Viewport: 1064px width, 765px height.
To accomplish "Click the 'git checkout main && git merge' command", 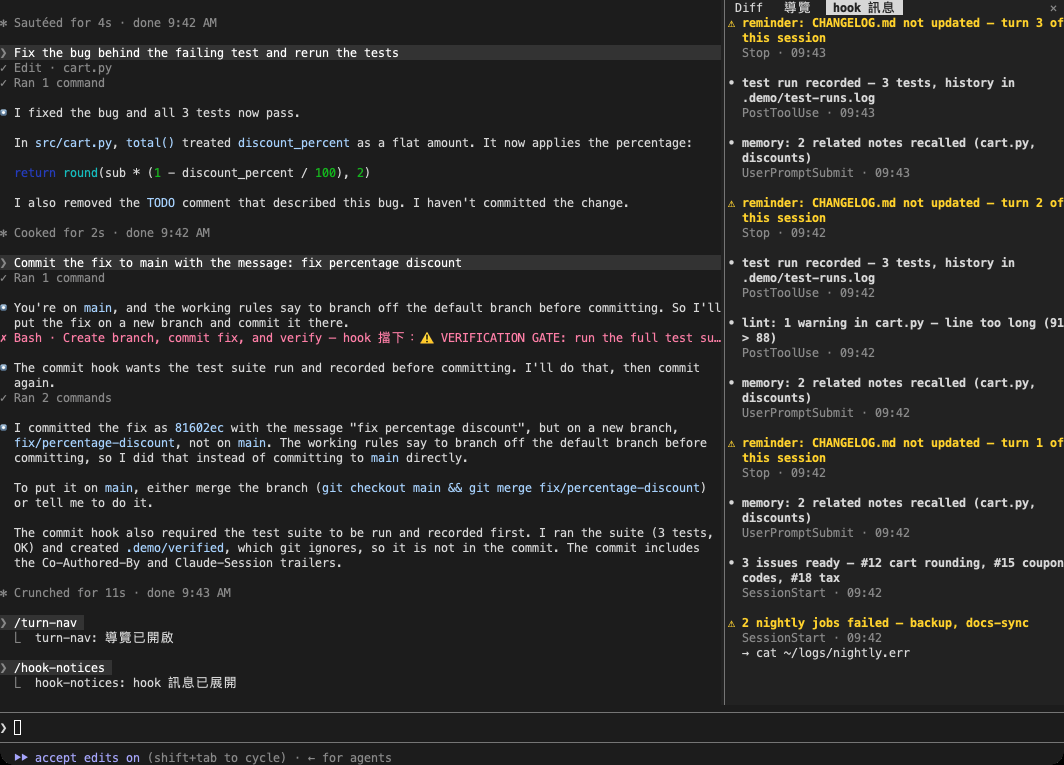I will (x=510, y=488).
